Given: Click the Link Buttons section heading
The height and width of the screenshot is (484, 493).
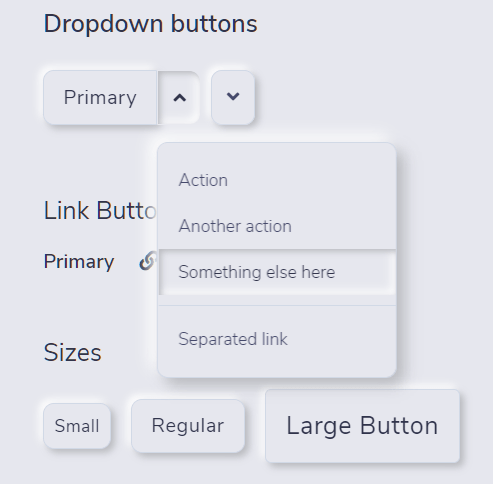Looking at the screenshot, I should (x=100, y=211).
